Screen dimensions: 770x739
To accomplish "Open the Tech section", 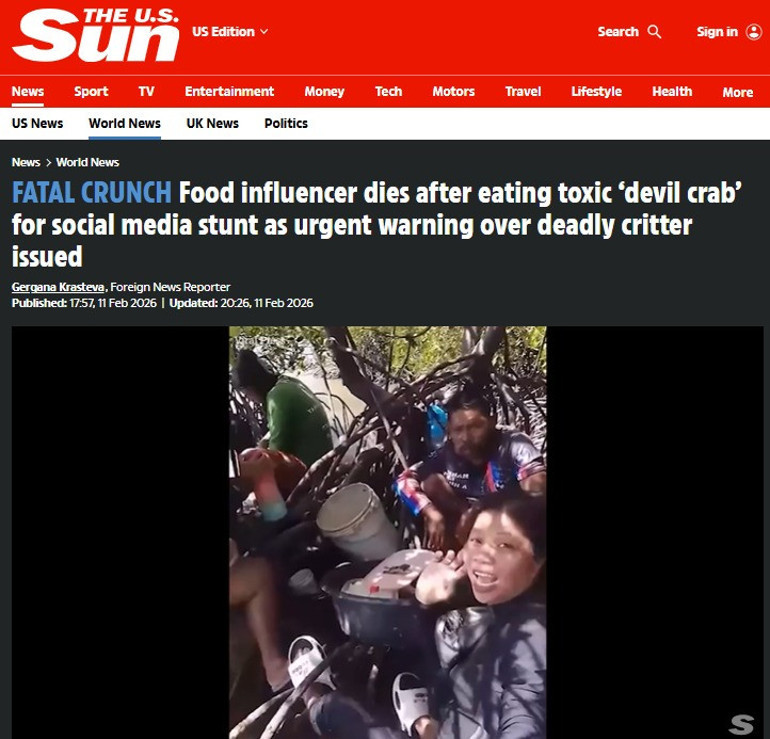I will click(x=388, y=91).
